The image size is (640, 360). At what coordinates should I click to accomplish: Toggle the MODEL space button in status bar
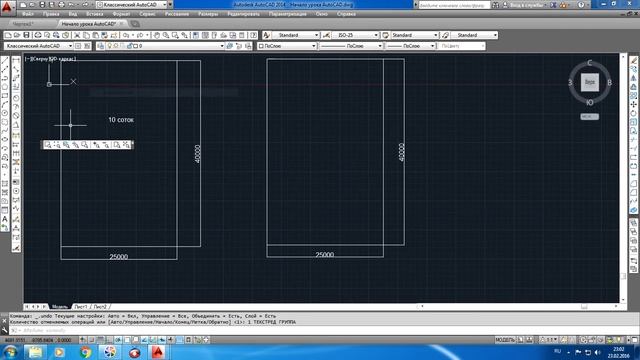[505, 340]
